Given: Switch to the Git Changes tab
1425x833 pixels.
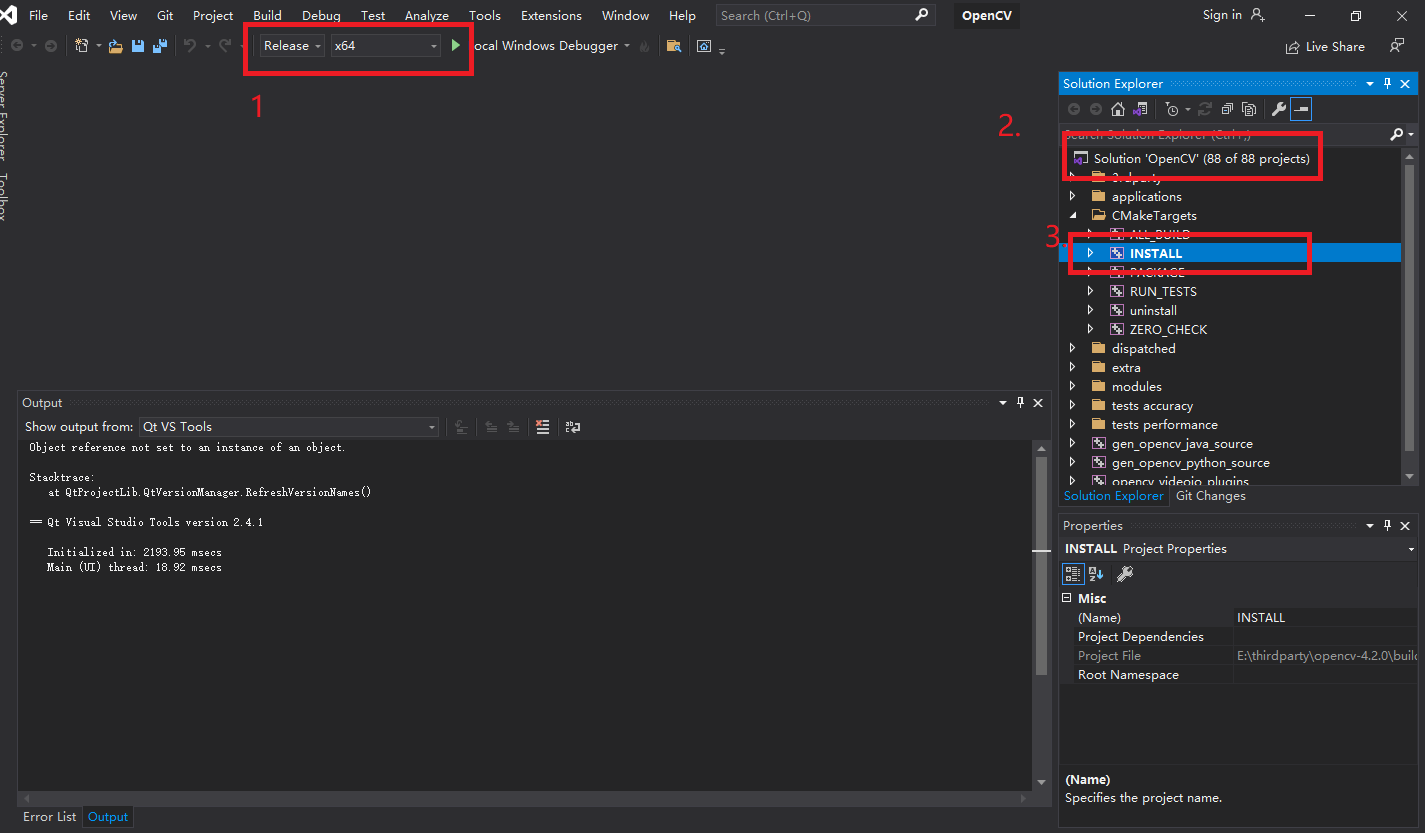Looking at the screenshot, I should (1210, 496).
